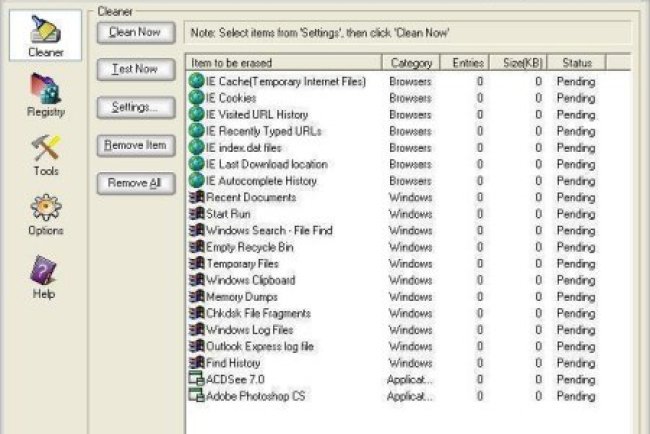
Task: Select the Empty Recycle Bin text
Action: pos(250,247)
